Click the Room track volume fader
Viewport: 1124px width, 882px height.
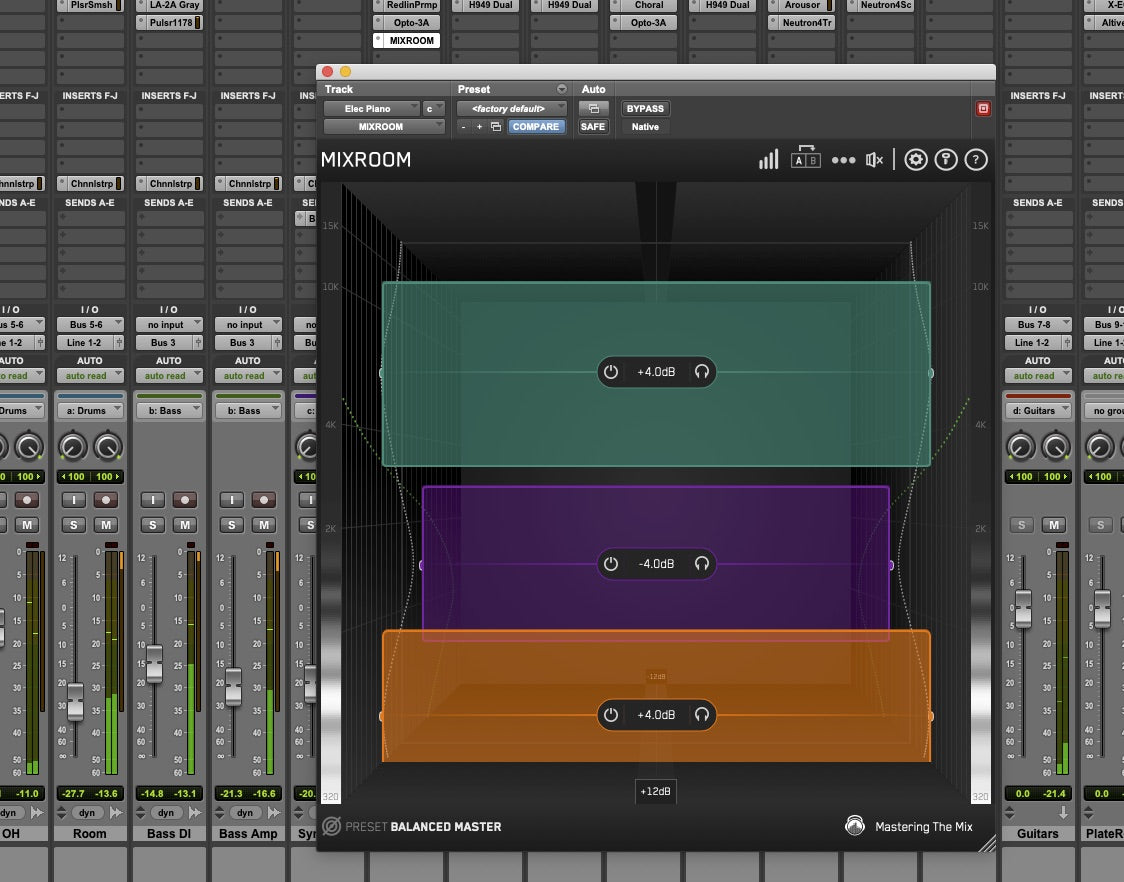coord(75,701)
